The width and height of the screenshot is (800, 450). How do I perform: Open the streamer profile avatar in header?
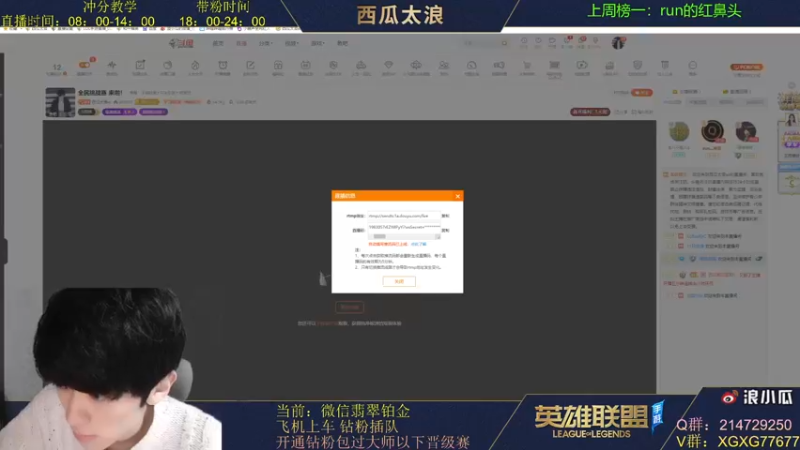(618, 43)
